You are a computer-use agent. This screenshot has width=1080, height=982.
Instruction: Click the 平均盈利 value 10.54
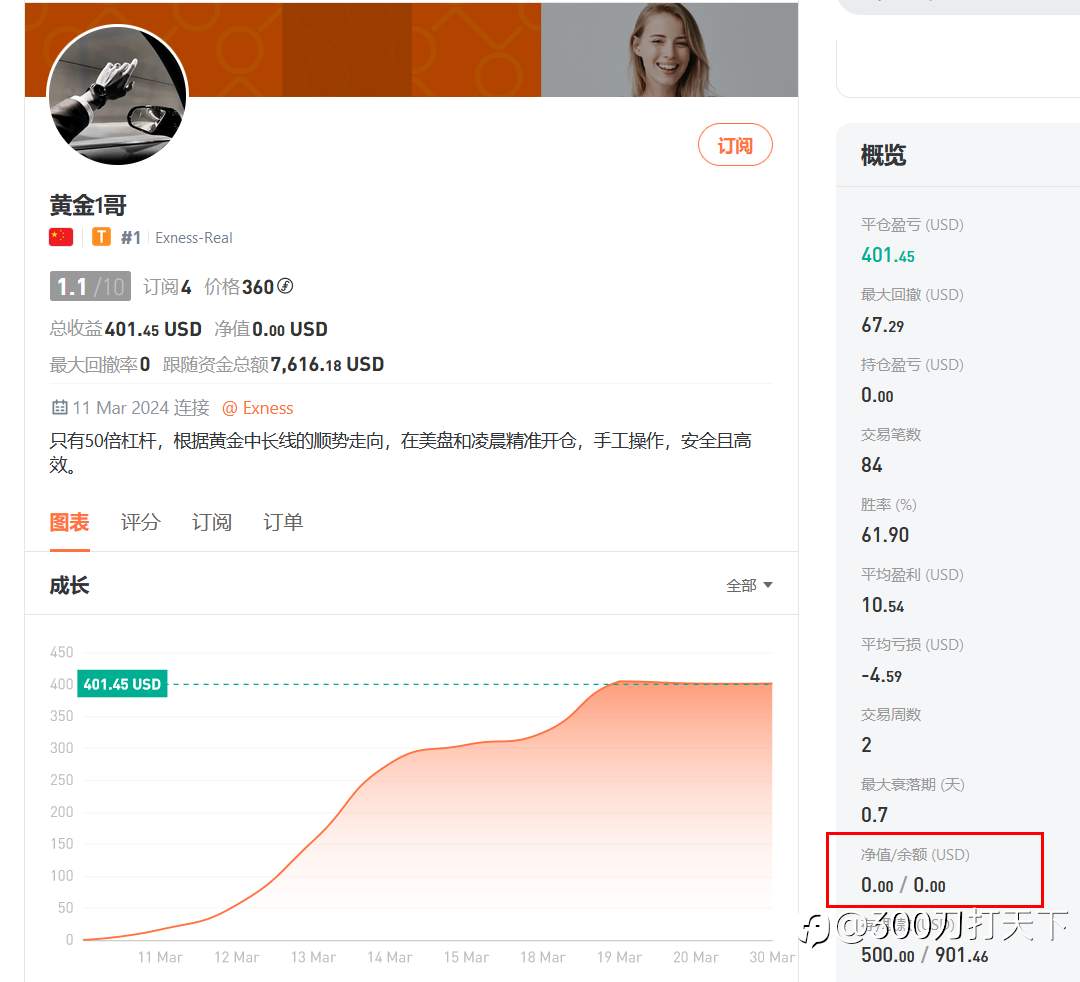pos(882,605)
